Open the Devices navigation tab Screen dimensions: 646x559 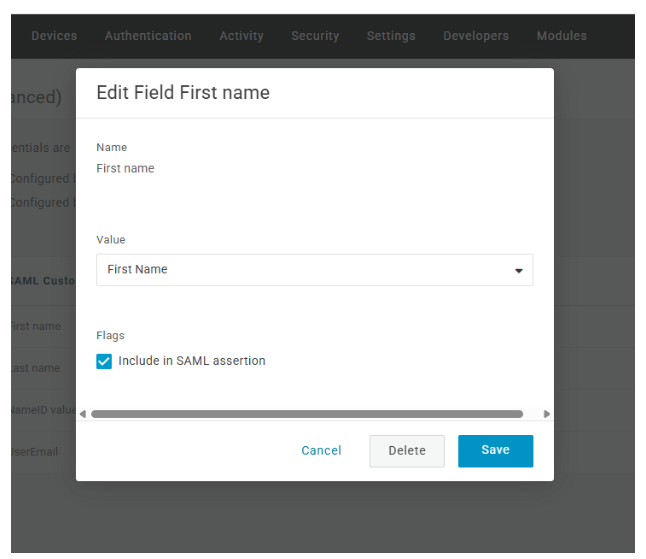tap(54, 36)
